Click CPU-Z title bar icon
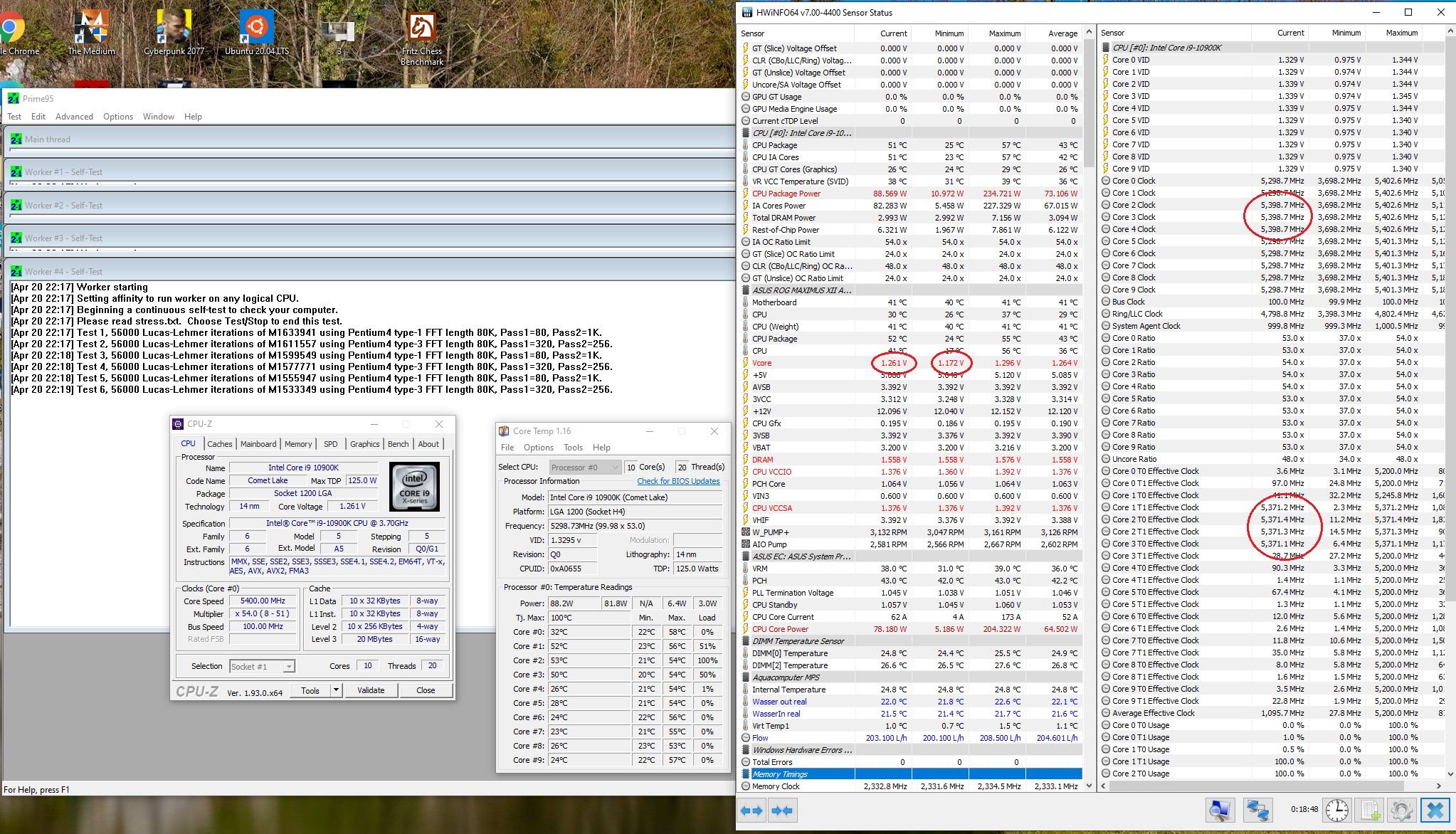This screenshot has height=834, width=1456. point(178,424)
